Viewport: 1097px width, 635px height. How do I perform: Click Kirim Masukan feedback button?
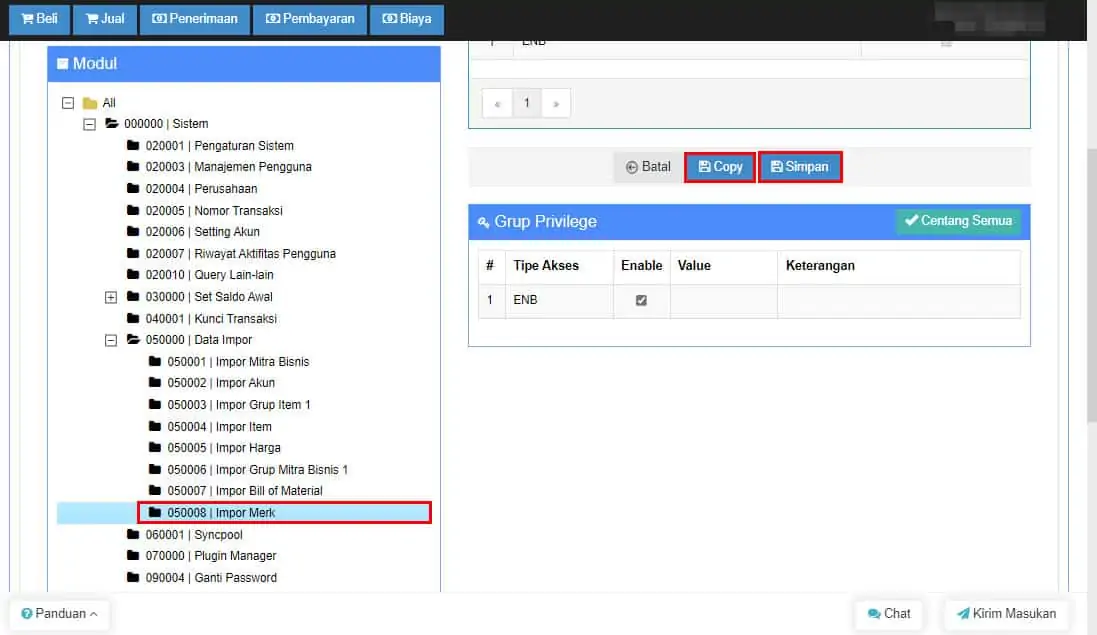coord(1006,614)
